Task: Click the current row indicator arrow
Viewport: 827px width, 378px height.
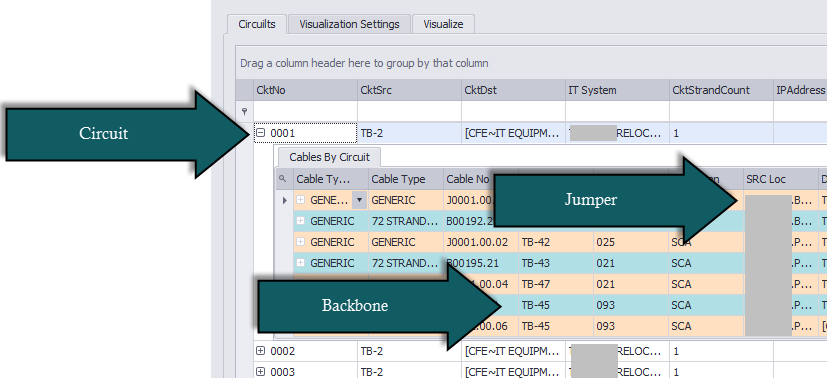Action: click(x=285, y=200)
